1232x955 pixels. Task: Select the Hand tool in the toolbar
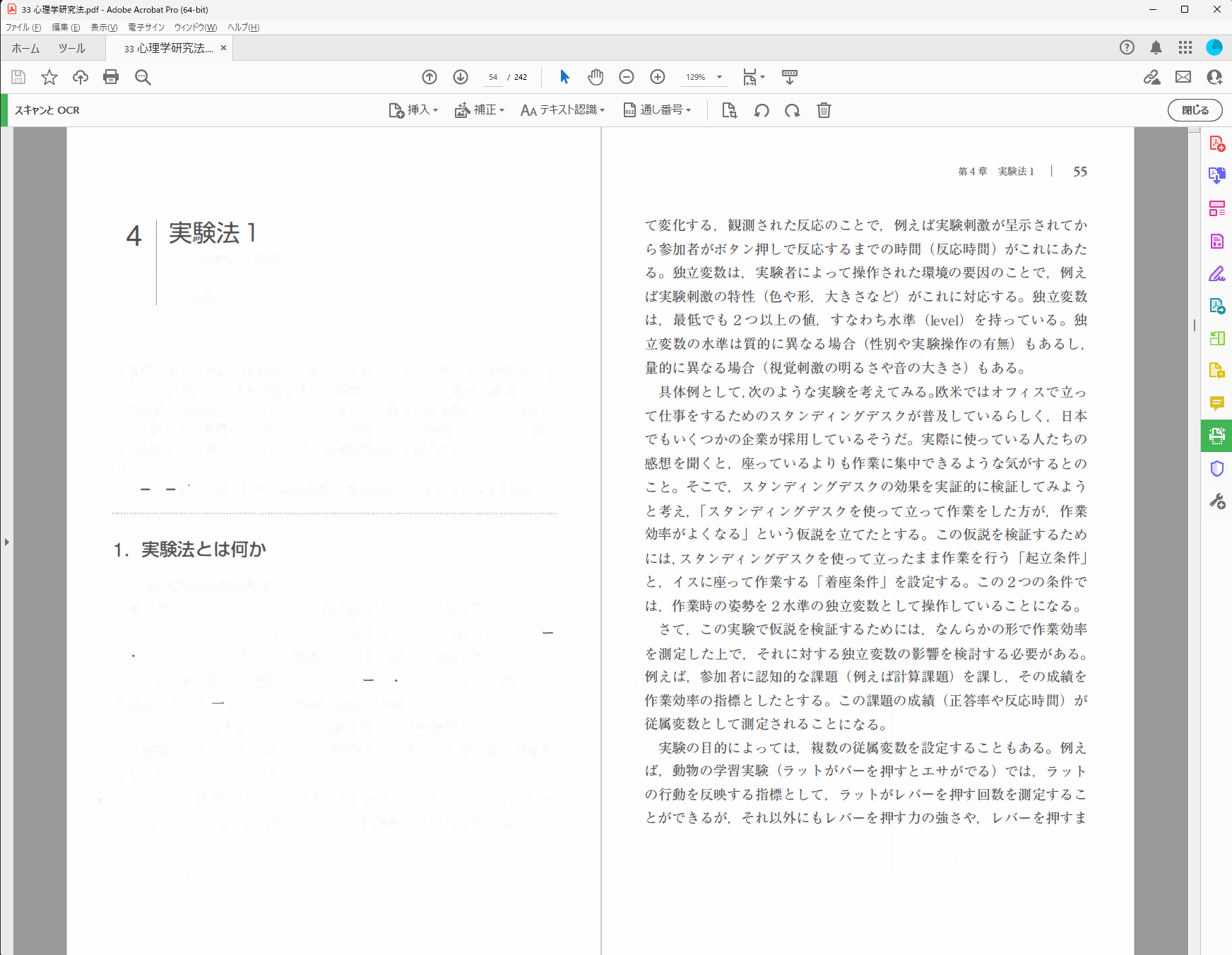point(596,77)
